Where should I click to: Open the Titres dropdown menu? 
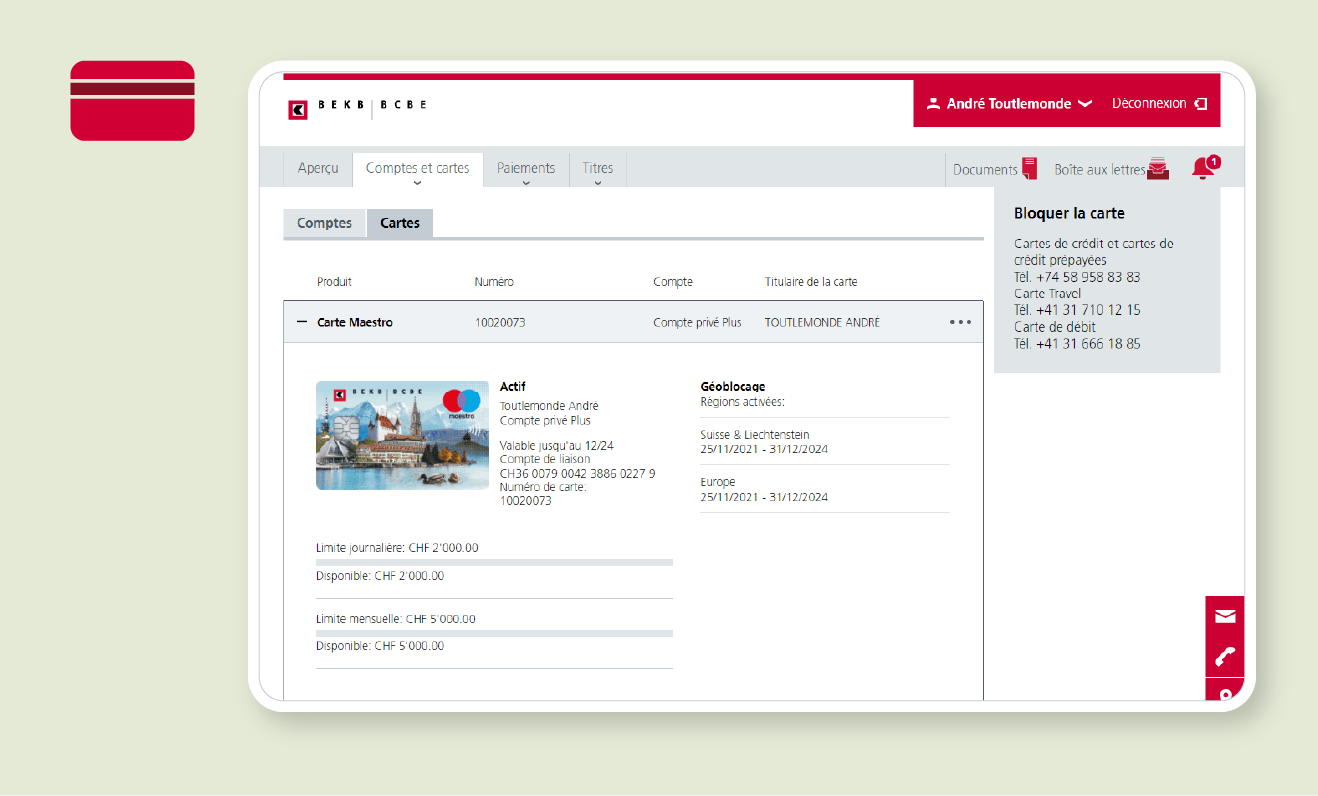point(597,169)
